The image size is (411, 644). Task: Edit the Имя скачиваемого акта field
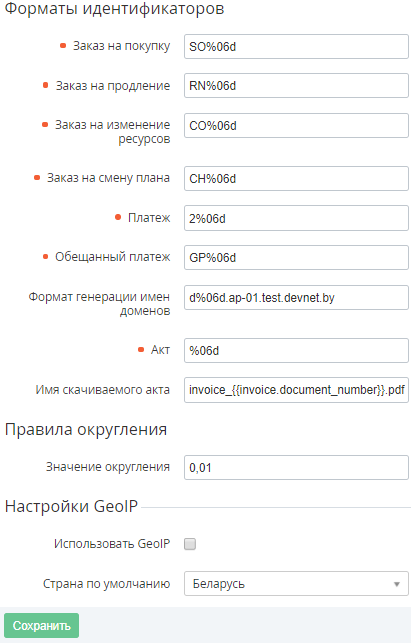click(296, 390)
